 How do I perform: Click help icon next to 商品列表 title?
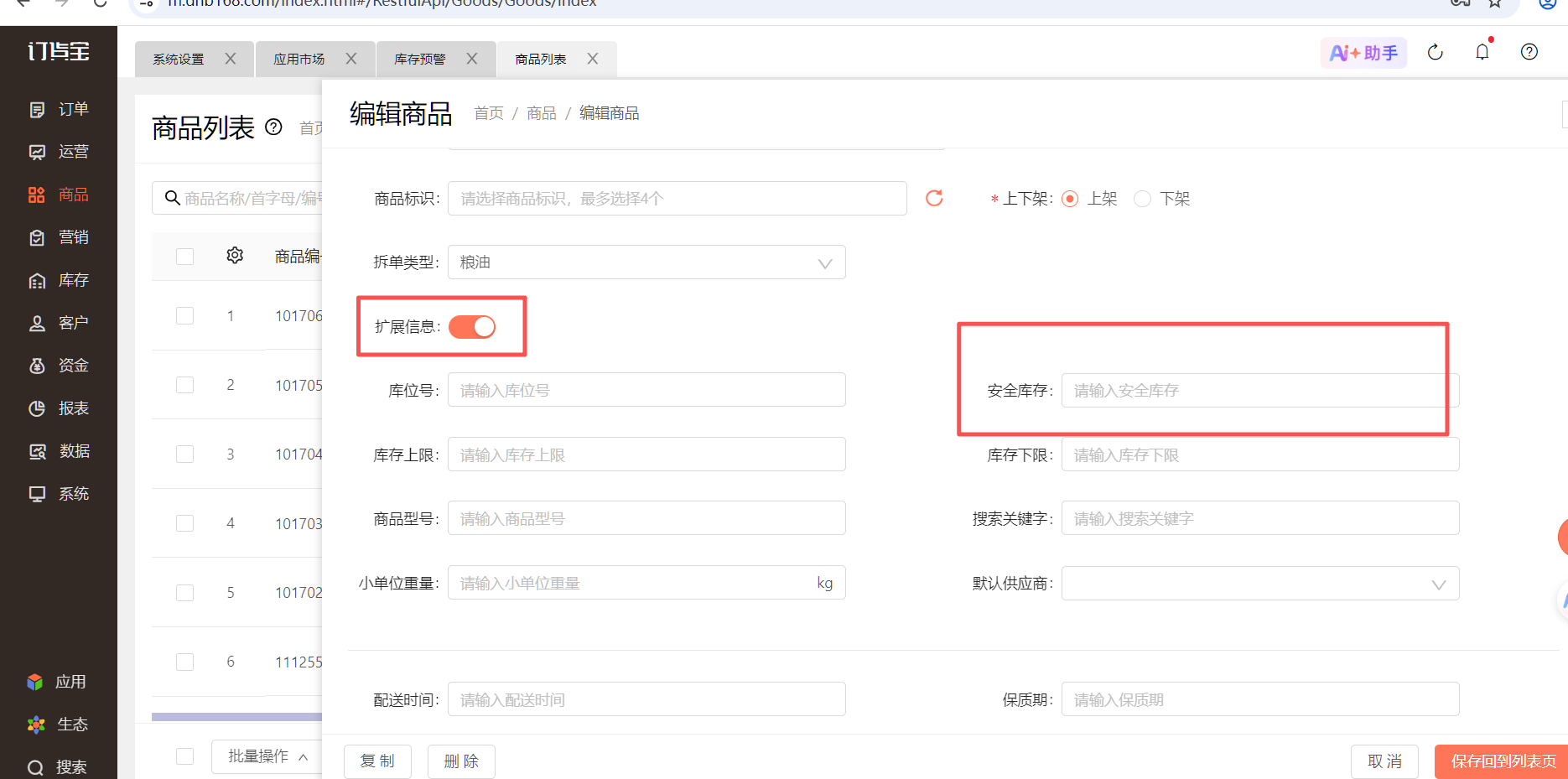[273, 127]
